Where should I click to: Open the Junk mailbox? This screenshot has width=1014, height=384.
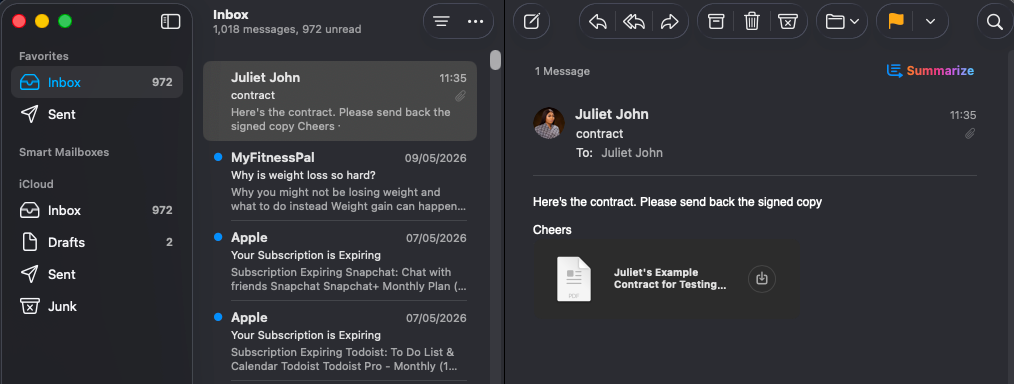97,306
